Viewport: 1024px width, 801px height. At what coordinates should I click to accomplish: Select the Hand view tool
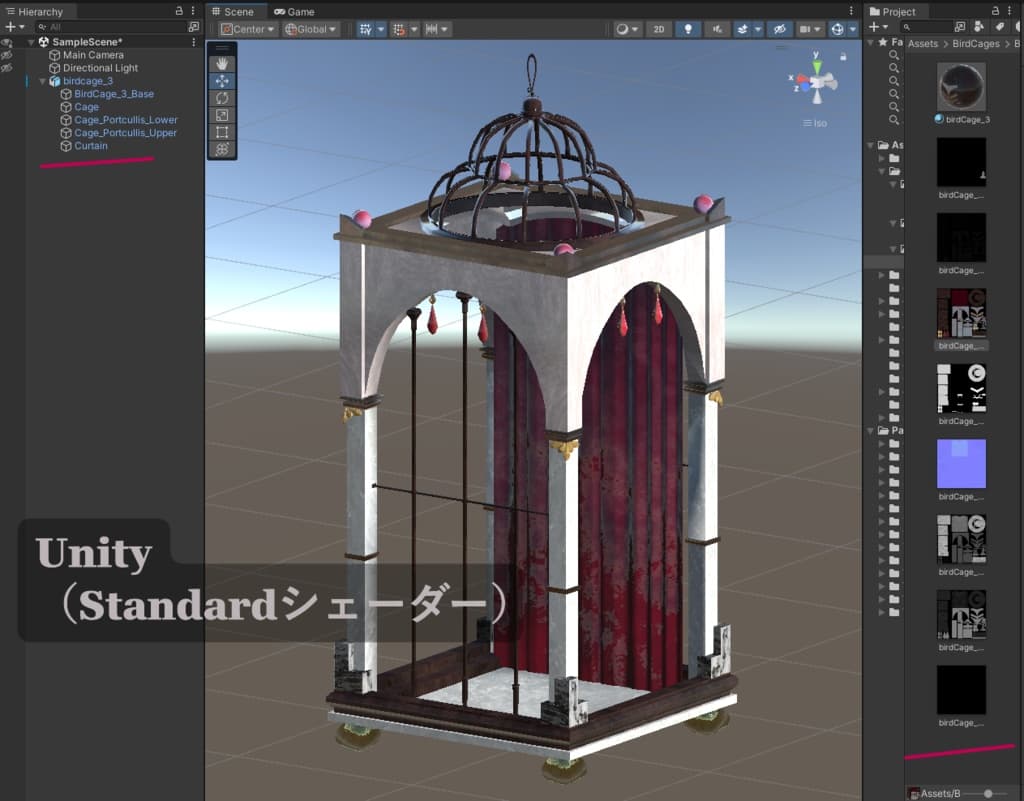click(222, 64)
